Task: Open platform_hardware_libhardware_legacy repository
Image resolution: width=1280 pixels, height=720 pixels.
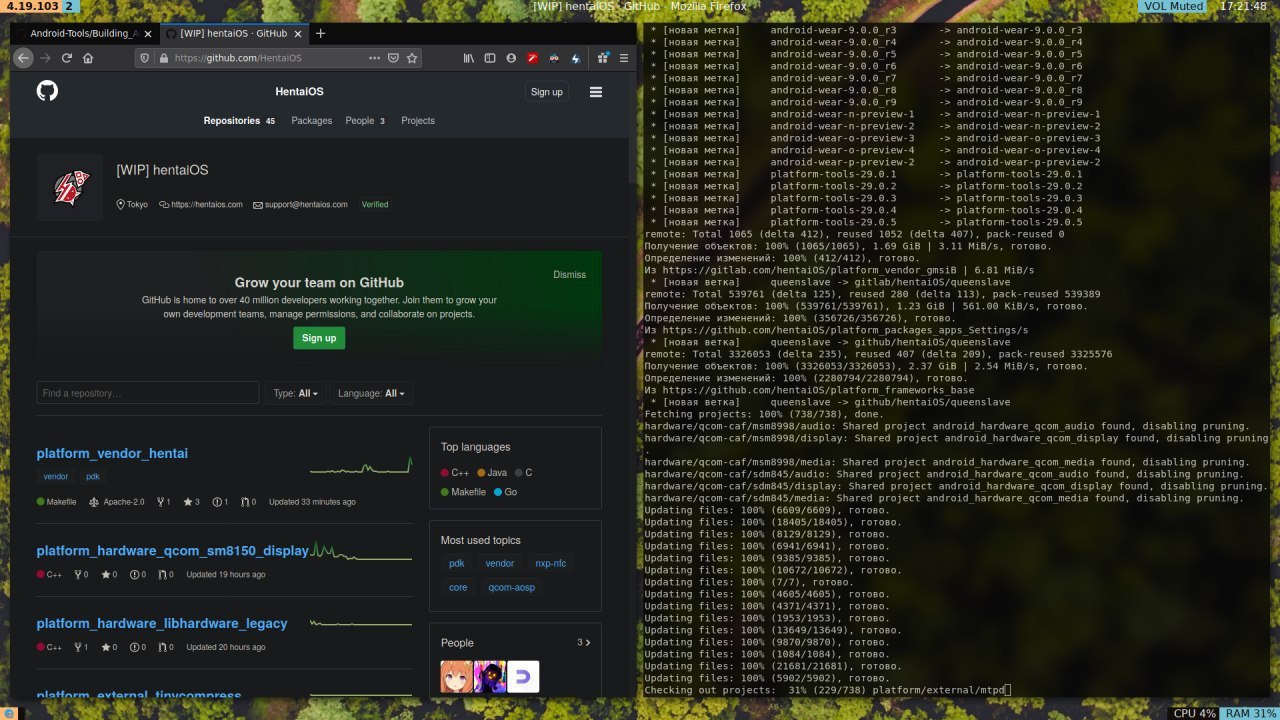Action: 162,624
